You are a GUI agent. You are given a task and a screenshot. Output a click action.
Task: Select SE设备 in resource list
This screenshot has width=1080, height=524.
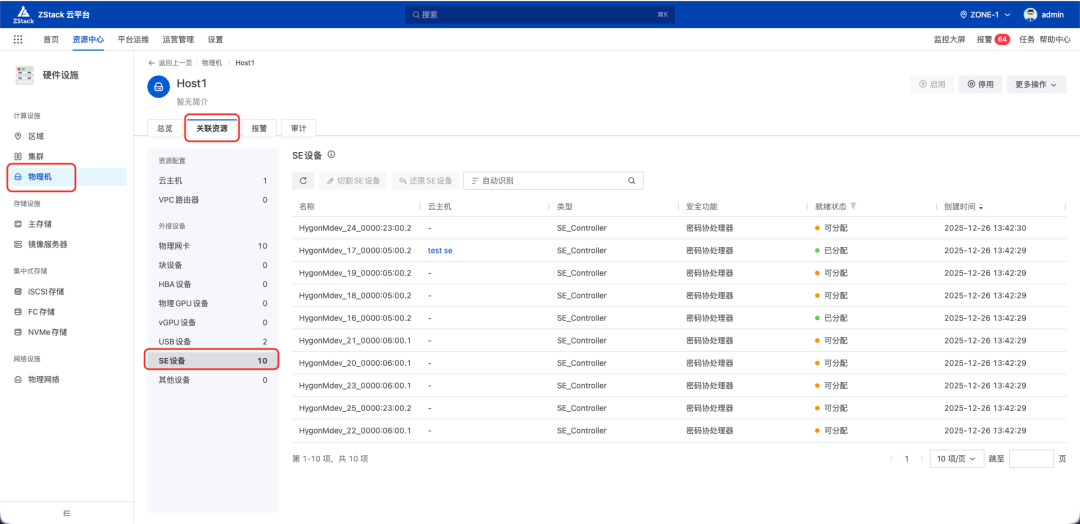(x=211, y=360)
